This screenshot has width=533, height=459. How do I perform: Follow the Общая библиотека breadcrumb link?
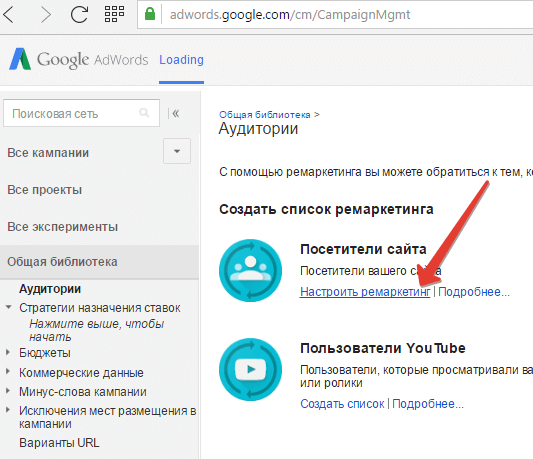(264, 115)
